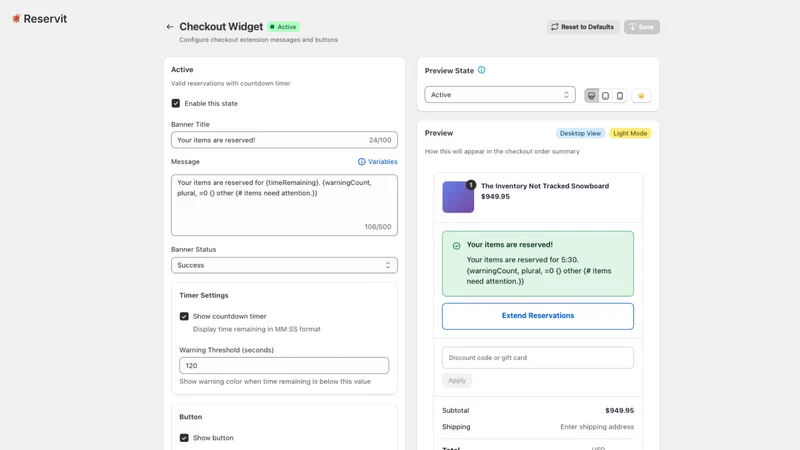Click the snowboard product thumbnail
Image resolution: width=800 pixels, height=450 pixels.
(x=458, y=197)
